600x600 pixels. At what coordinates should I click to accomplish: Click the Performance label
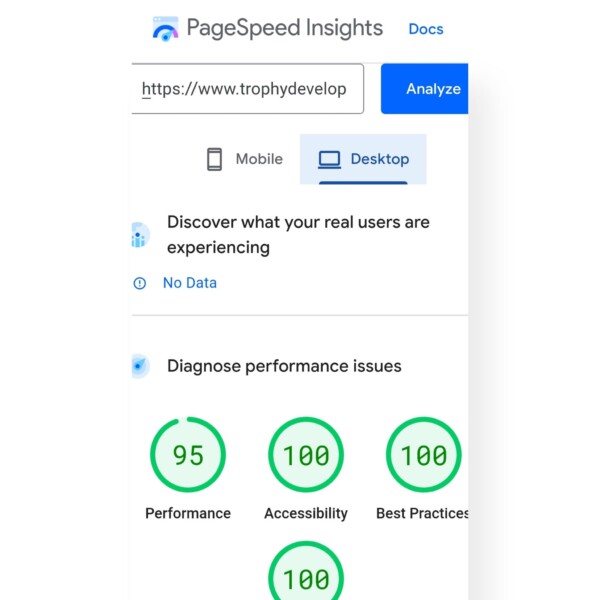188,513
